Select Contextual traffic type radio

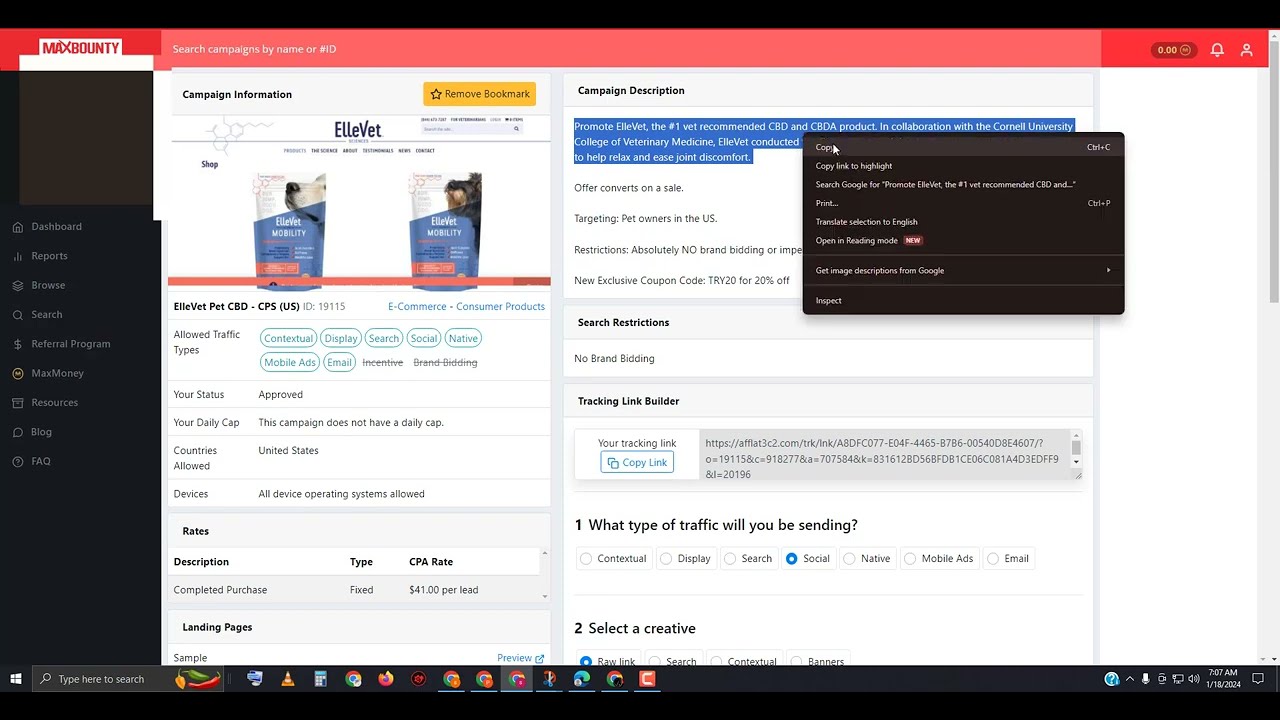(586, 559)
